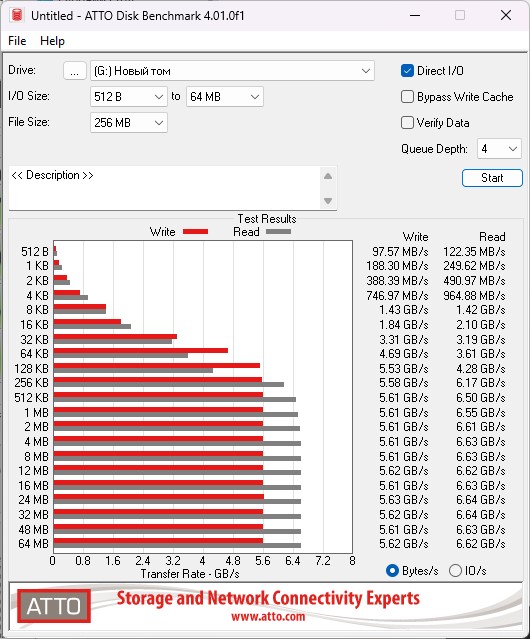This screenshot has height=639, width=530.
Task: Close the ATTO Disk Benchmark window
Action: click(506, 15)
